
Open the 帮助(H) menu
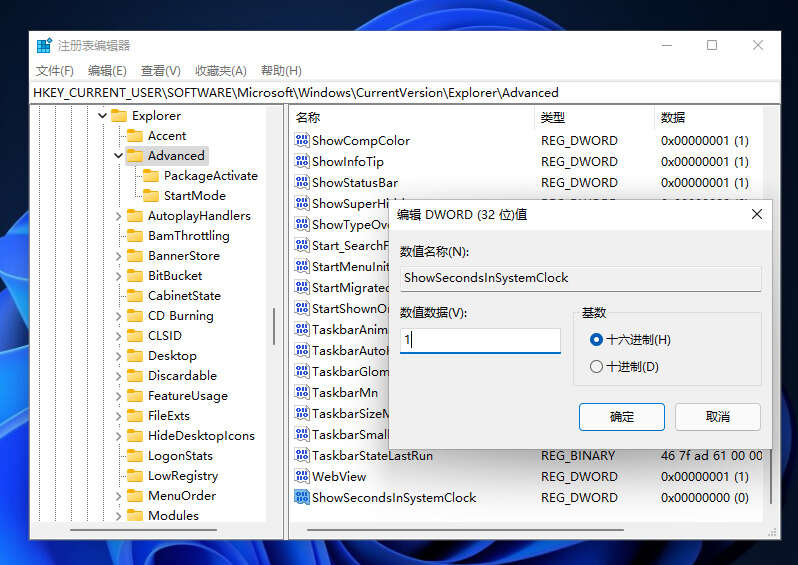coord(281,70)
